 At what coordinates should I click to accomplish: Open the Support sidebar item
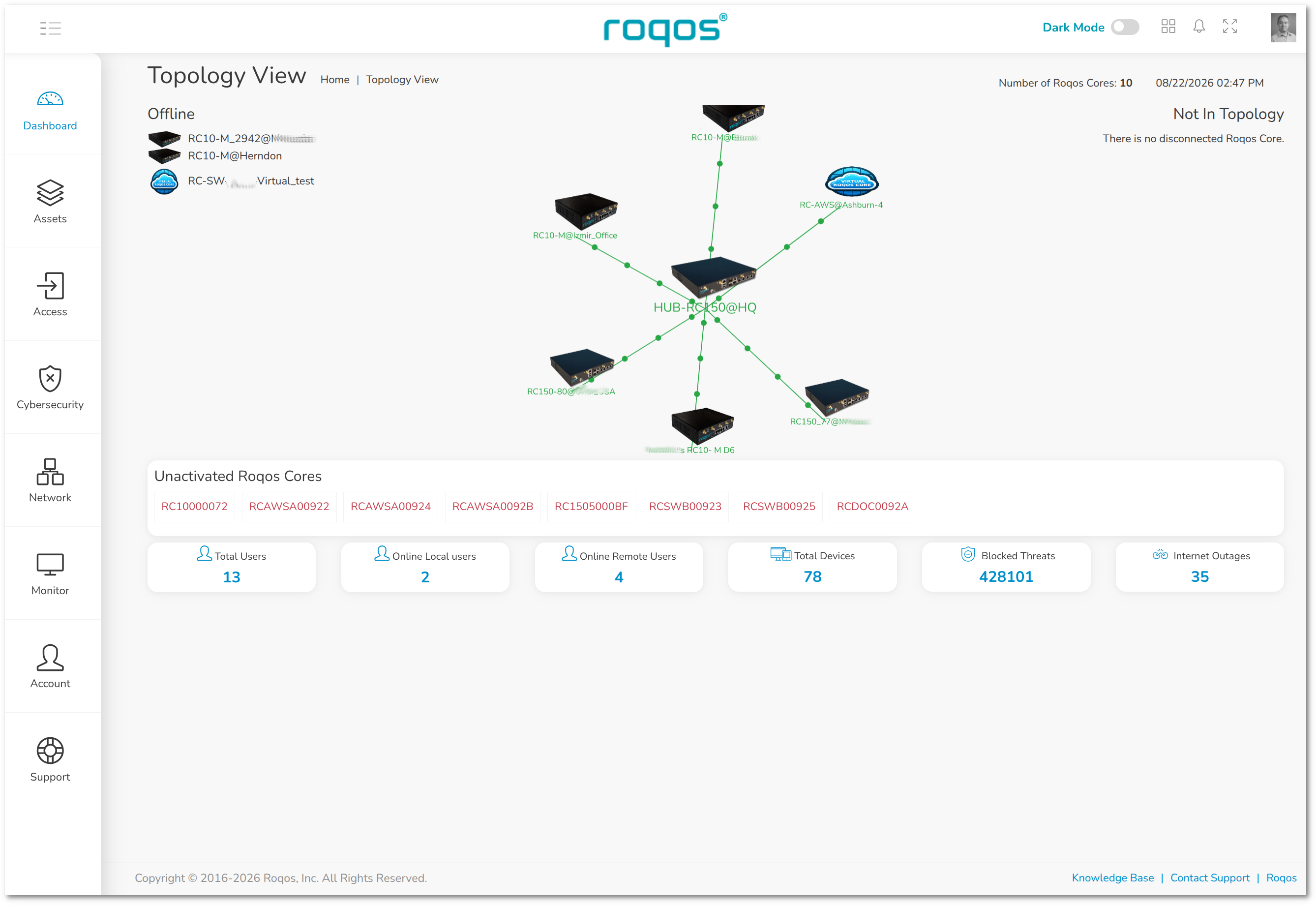(51, 760)
